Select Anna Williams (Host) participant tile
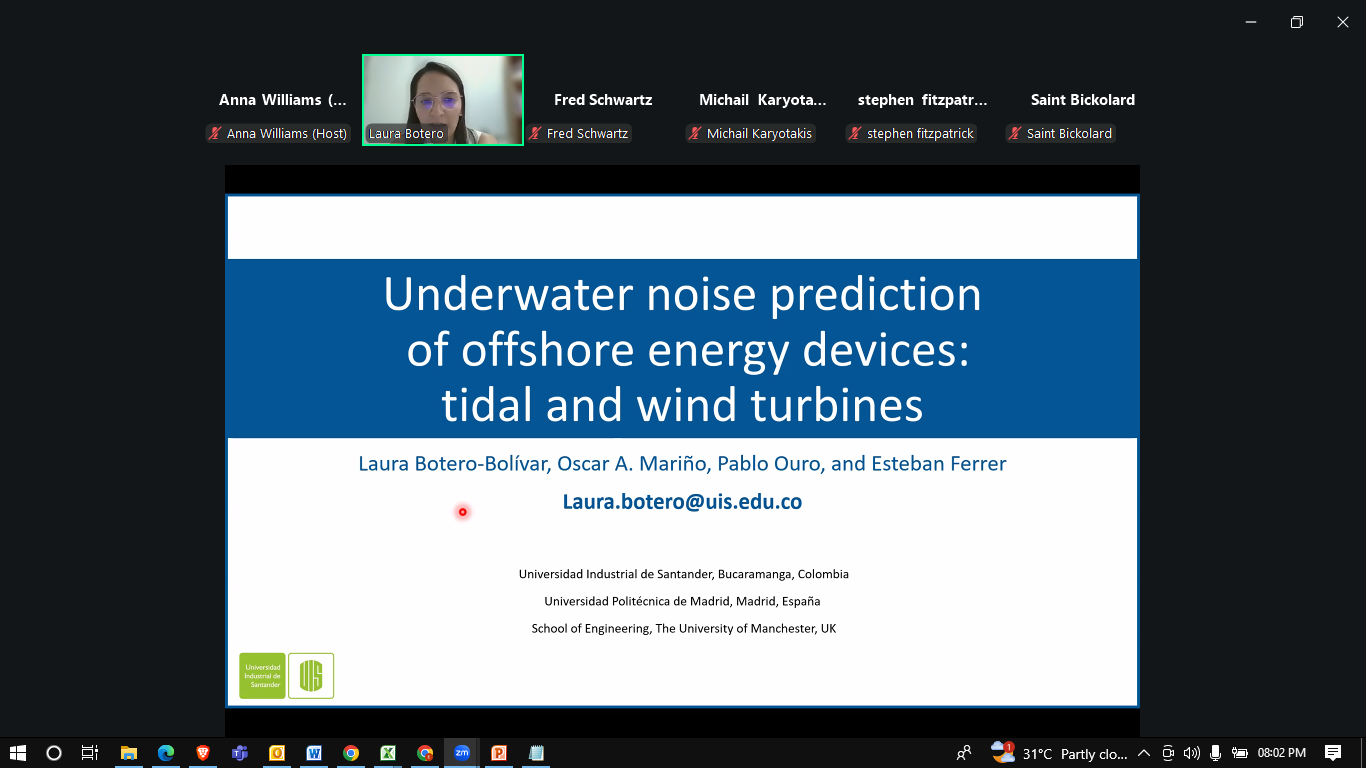This screenshot has width=1366, height=768. [x=283, y=100]
